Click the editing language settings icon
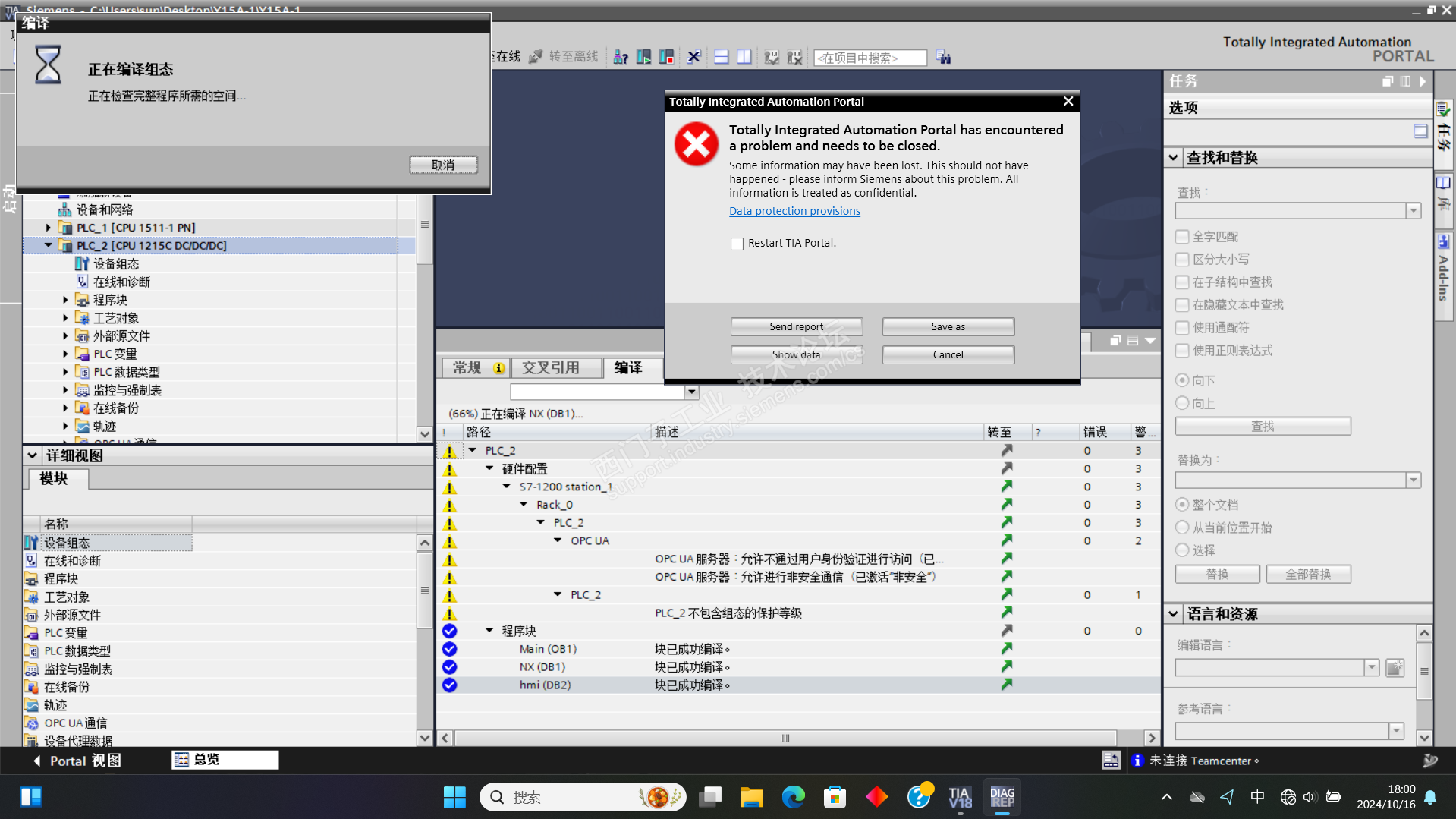 [x=1395, y=668]
